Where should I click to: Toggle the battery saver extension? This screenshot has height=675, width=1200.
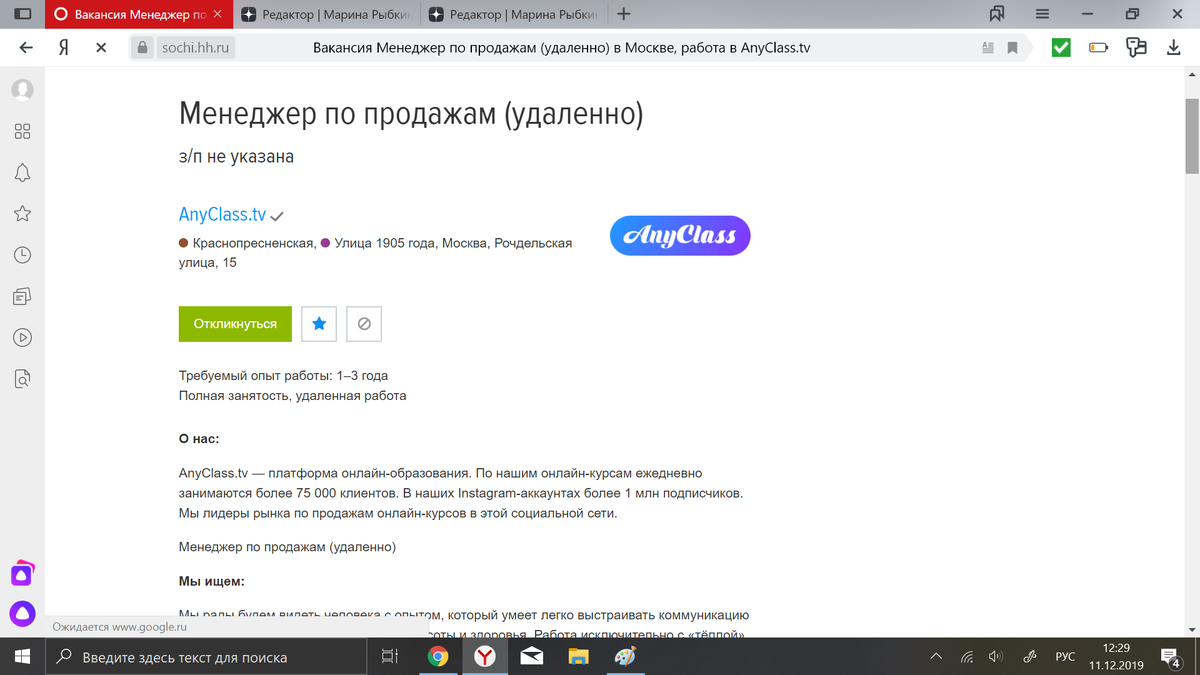click(1099, 46)
